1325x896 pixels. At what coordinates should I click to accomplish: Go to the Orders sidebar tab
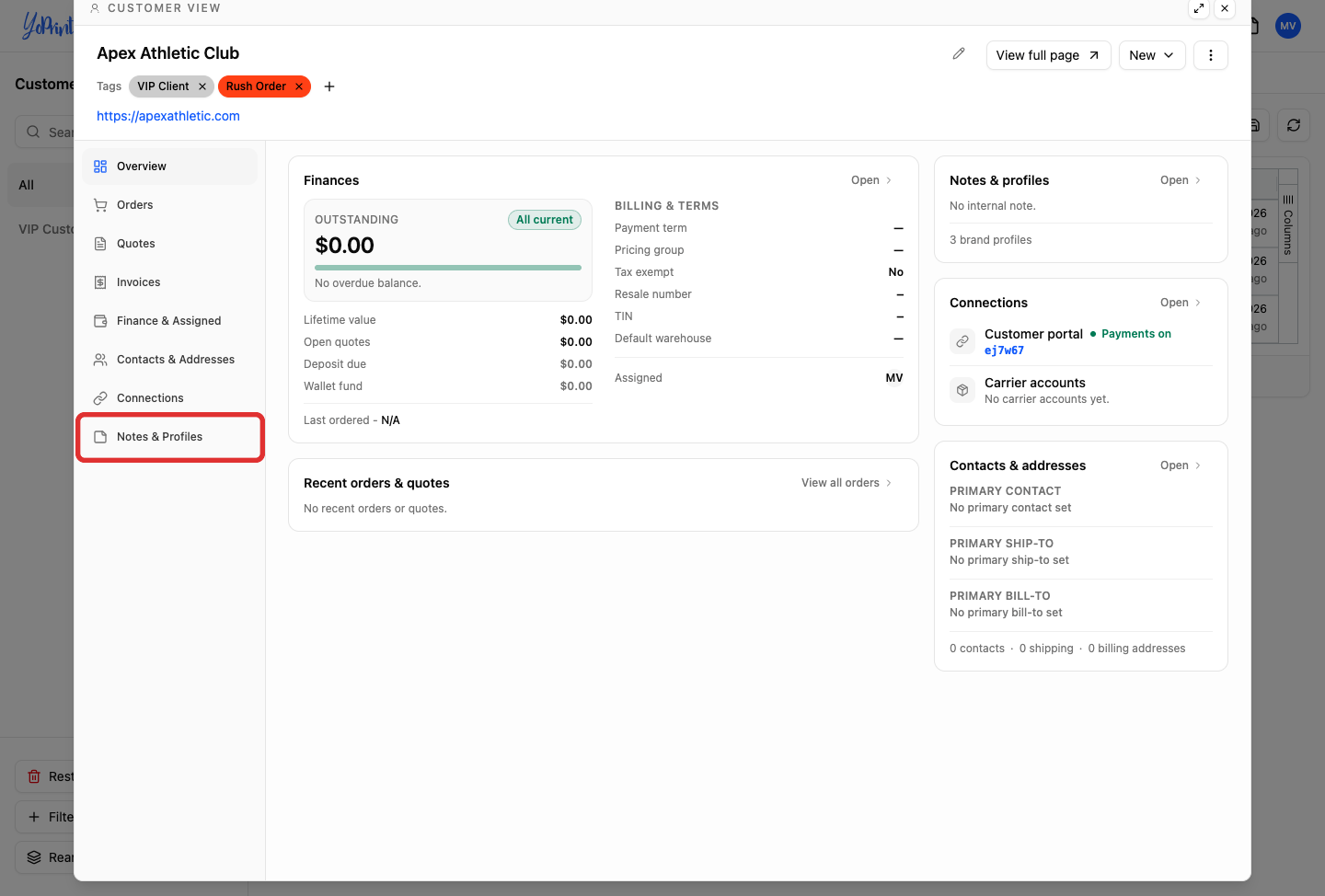click(170, 205)
